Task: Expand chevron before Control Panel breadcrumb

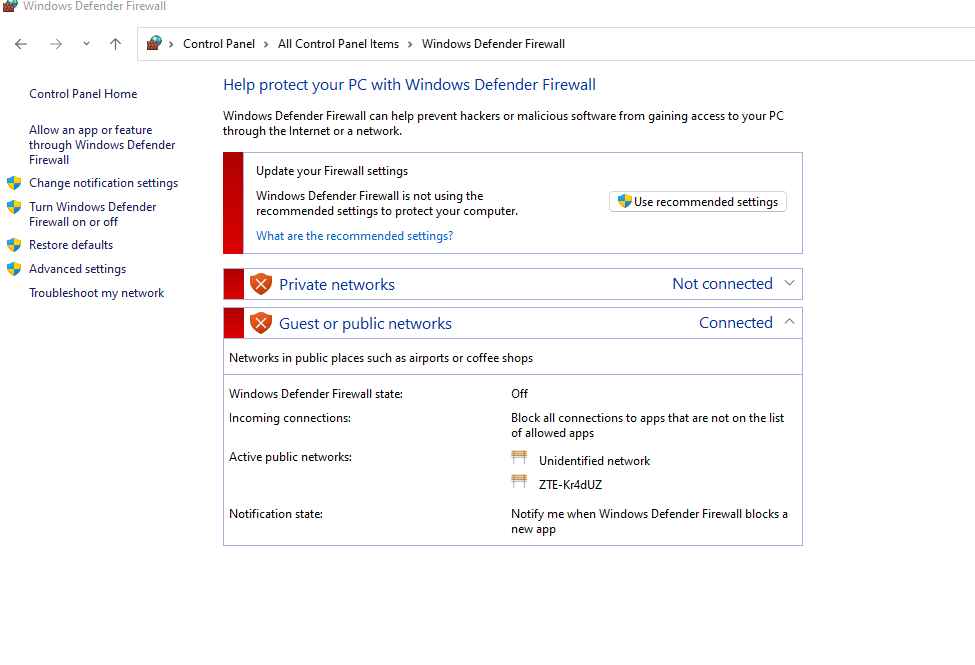Action: [x=171, y=44]
